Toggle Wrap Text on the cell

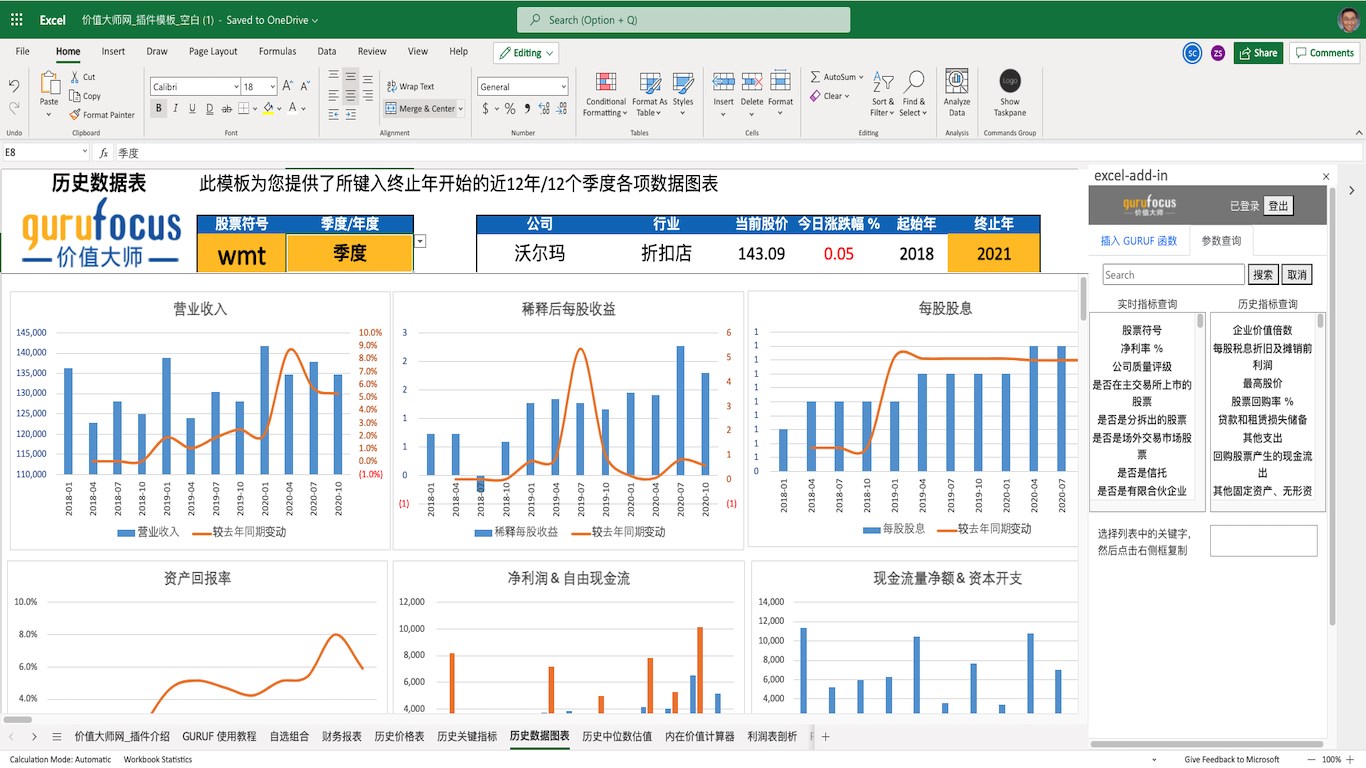click(x=409, y=87)
